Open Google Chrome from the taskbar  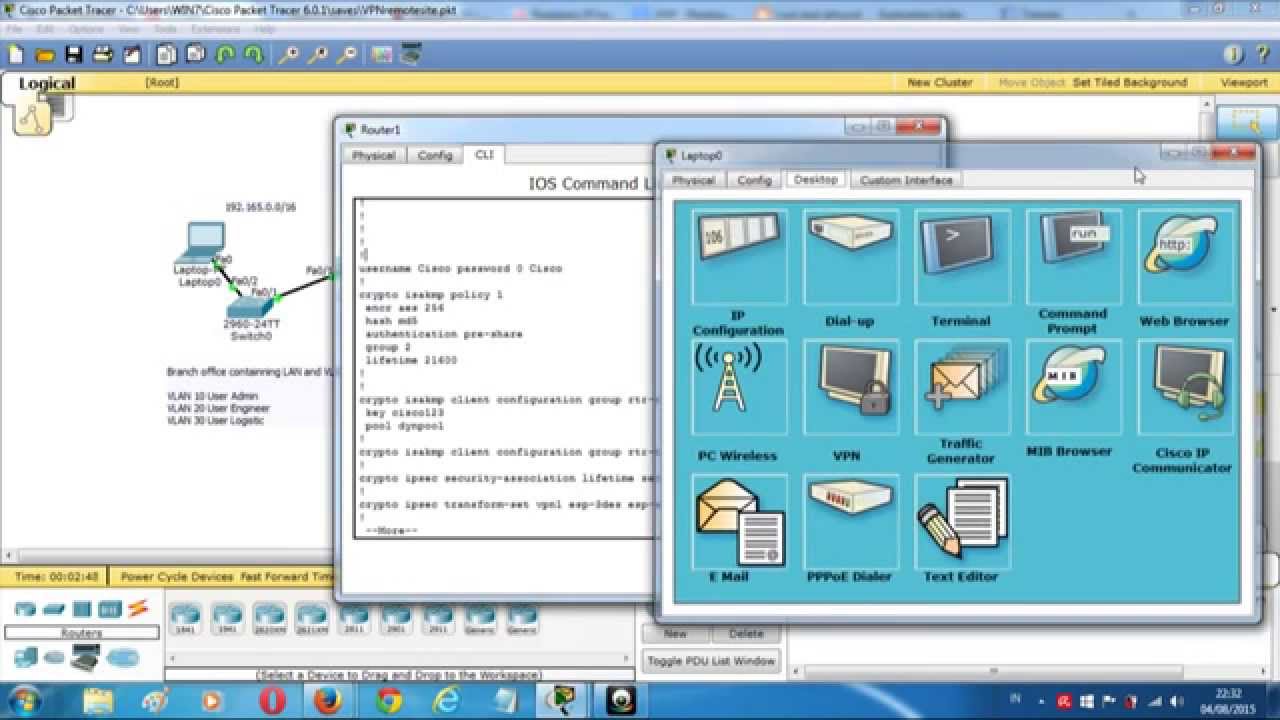coord(389,700)
